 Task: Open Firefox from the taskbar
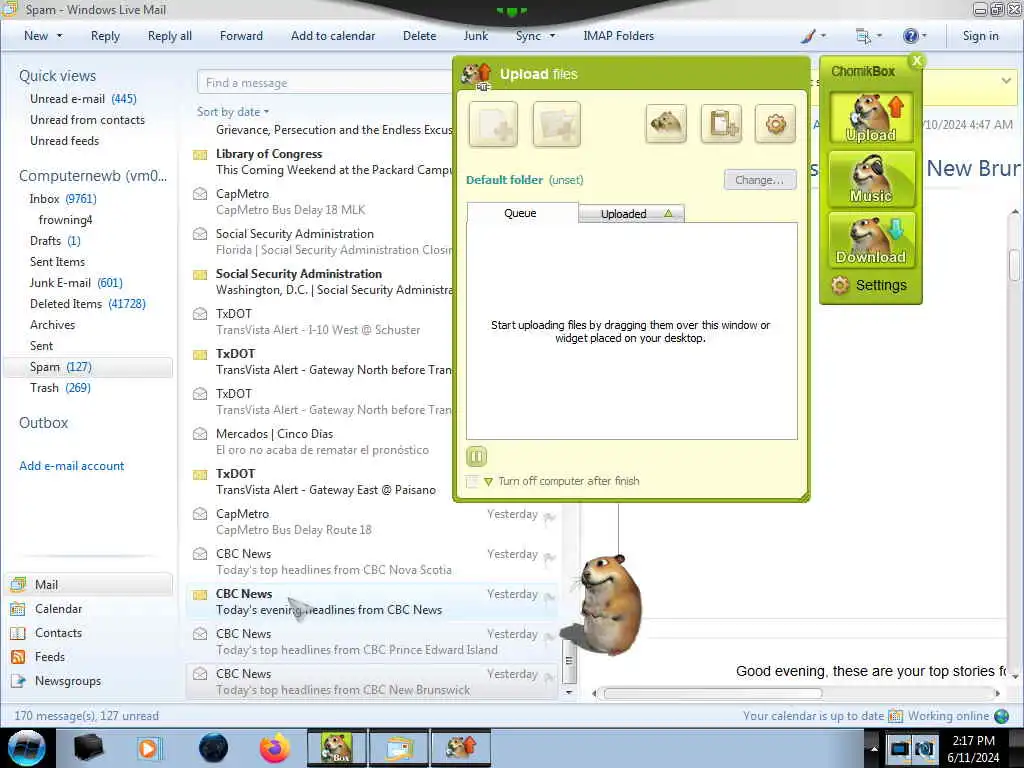(x=274, y=748)
